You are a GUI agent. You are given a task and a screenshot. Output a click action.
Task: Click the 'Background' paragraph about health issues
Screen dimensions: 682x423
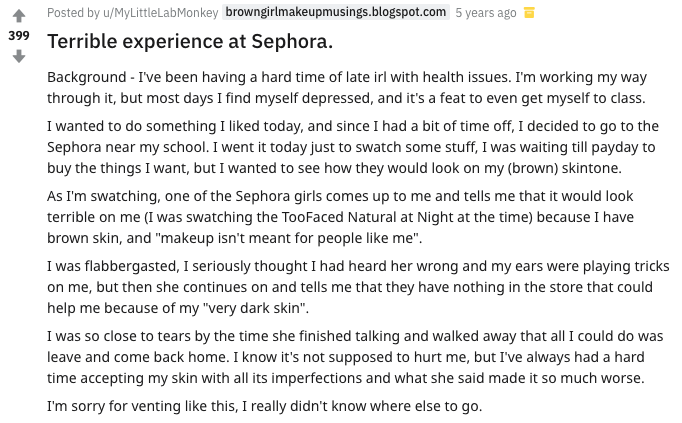coord(347,87)
